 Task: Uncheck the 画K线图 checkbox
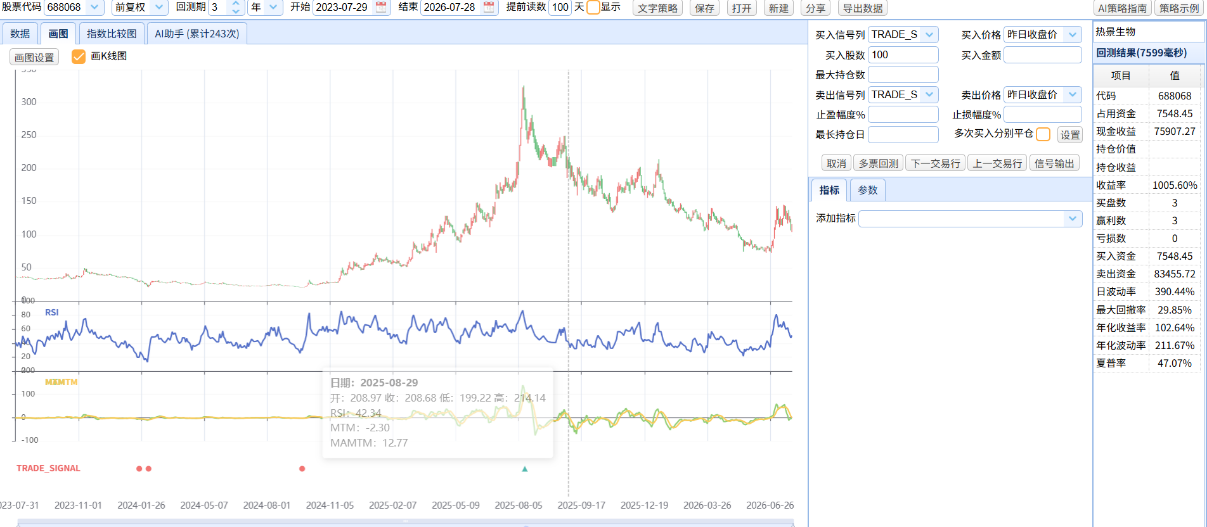pos(79,56)
